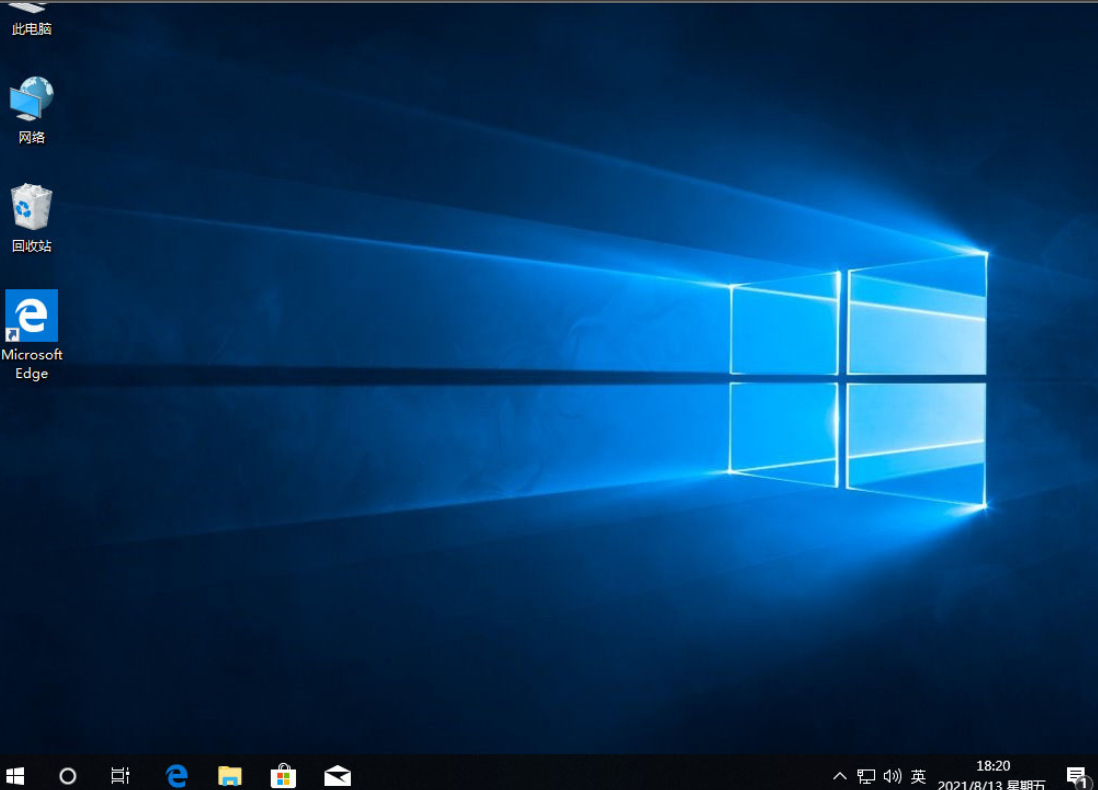Screen dimensions: 1098x790
Task: Select the 此电脑 keyboard icon on desktop
Action: point(30,8)
